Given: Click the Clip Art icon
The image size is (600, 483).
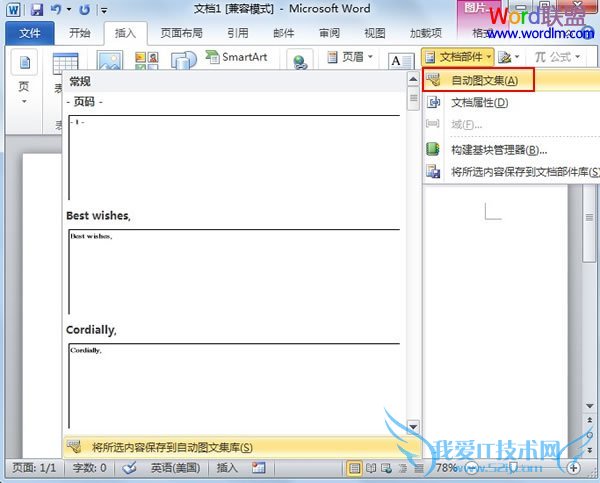Looking at the screenshot, I should [147, 61].
